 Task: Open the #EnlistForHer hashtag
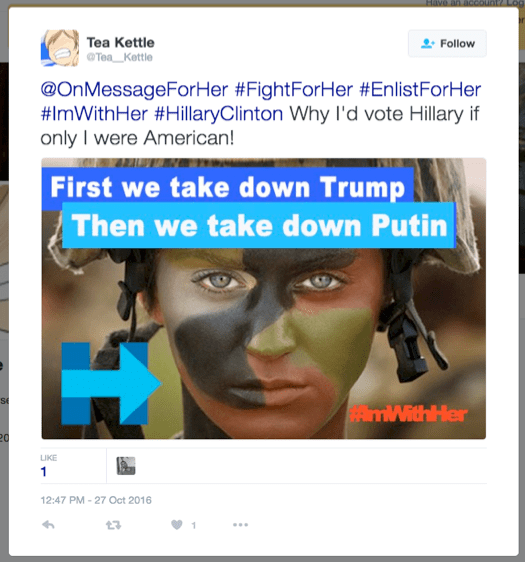[420, 89]
